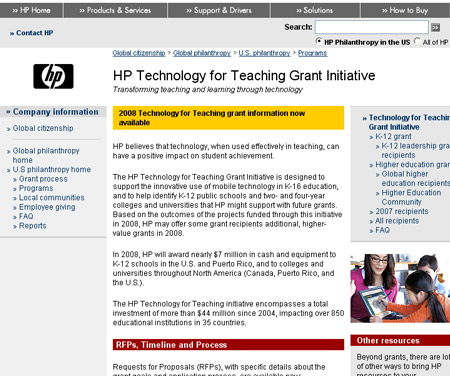Viewport: 450px width, 376px height.
Task: Click the page title HP Technology for Teaching
Action: 244,76
